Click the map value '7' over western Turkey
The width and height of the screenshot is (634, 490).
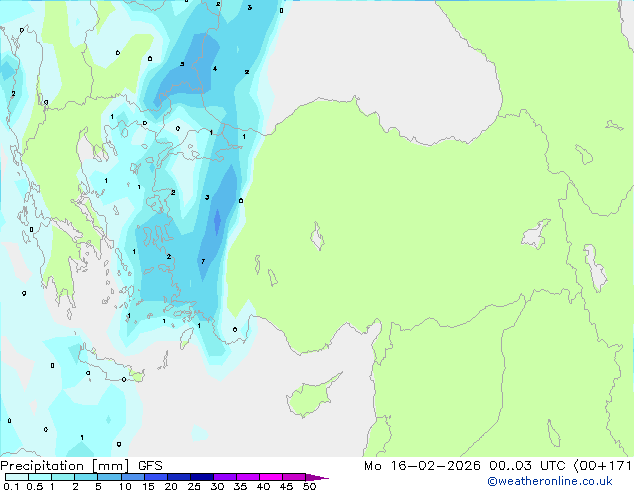click(x=203, y=262)
